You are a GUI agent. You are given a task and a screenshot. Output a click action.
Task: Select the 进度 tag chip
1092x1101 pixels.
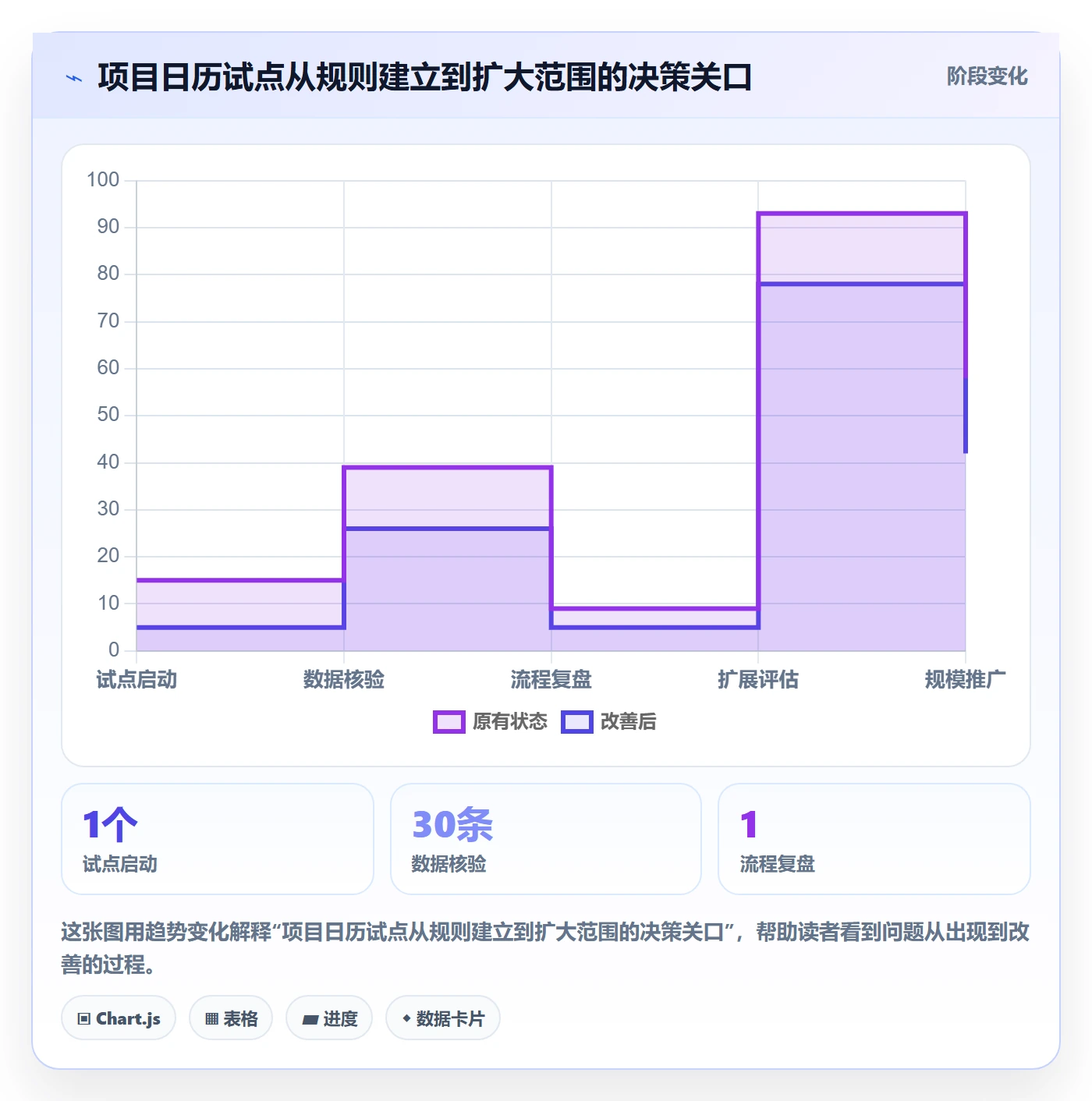tap(329, 1018)
